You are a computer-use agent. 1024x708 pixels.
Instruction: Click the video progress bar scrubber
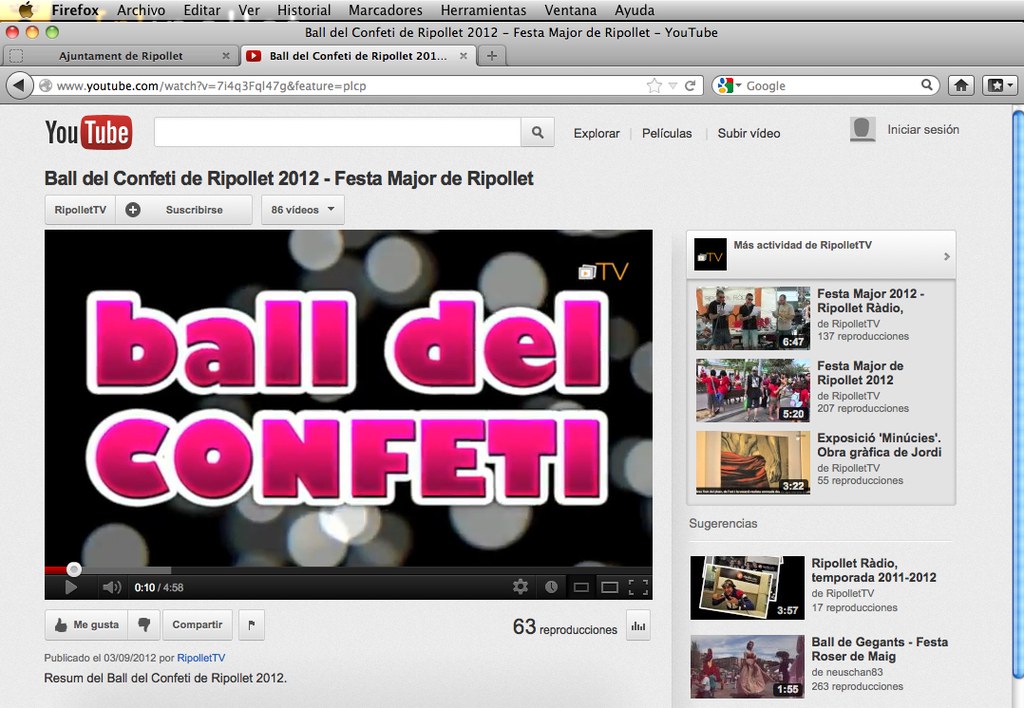tap(73, 569)
